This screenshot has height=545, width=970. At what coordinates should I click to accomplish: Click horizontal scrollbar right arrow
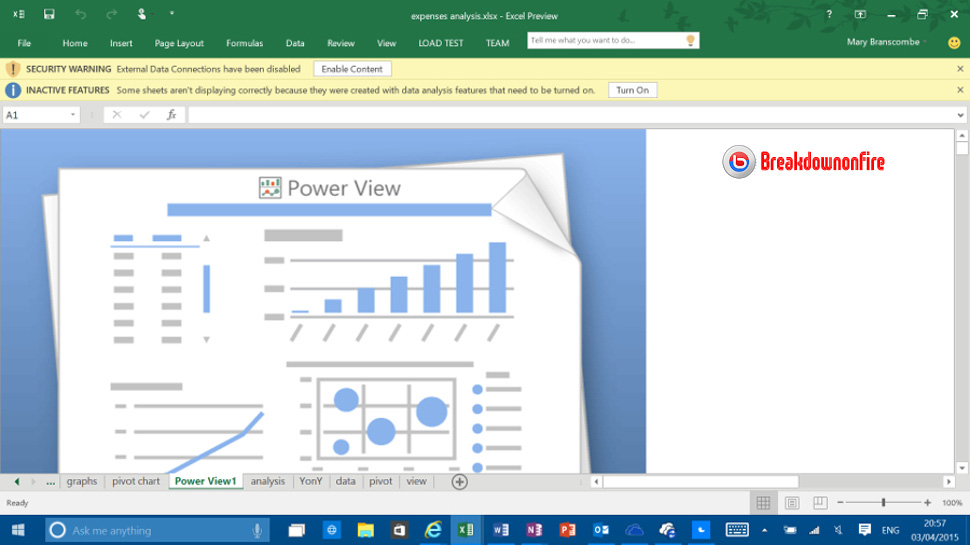click(948, 481)
